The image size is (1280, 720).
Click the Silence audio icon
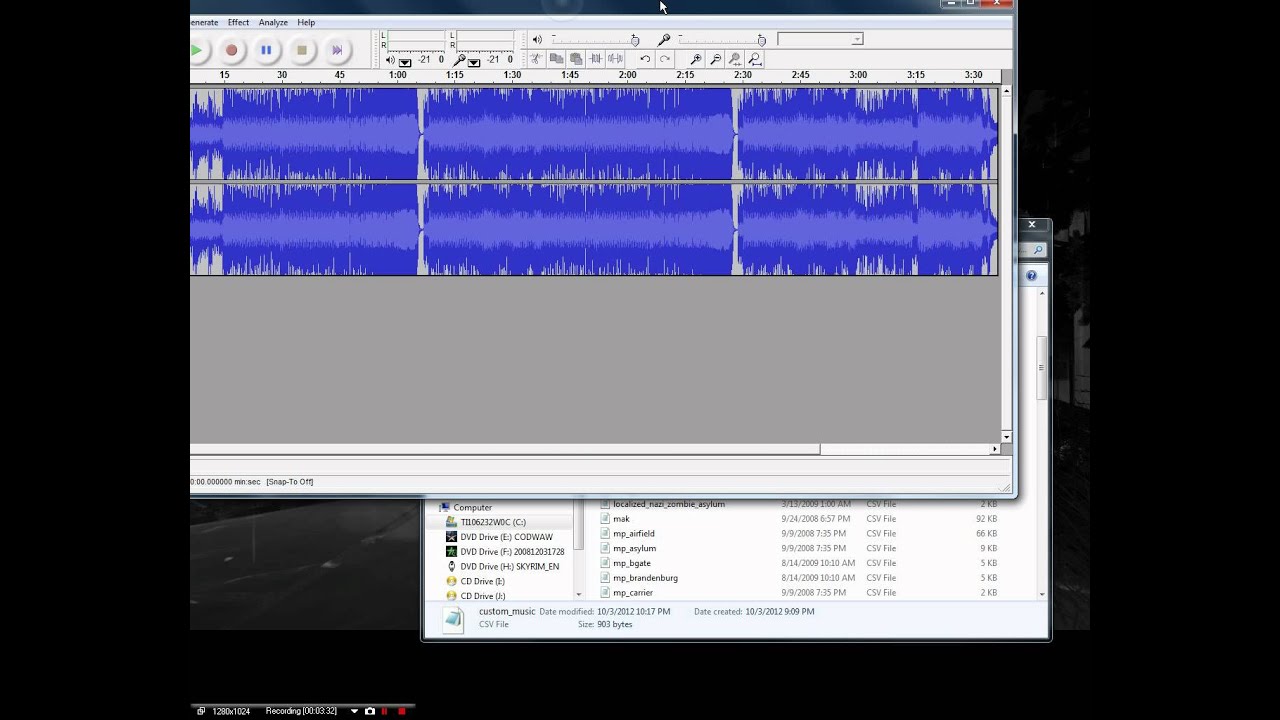(615, 59)
